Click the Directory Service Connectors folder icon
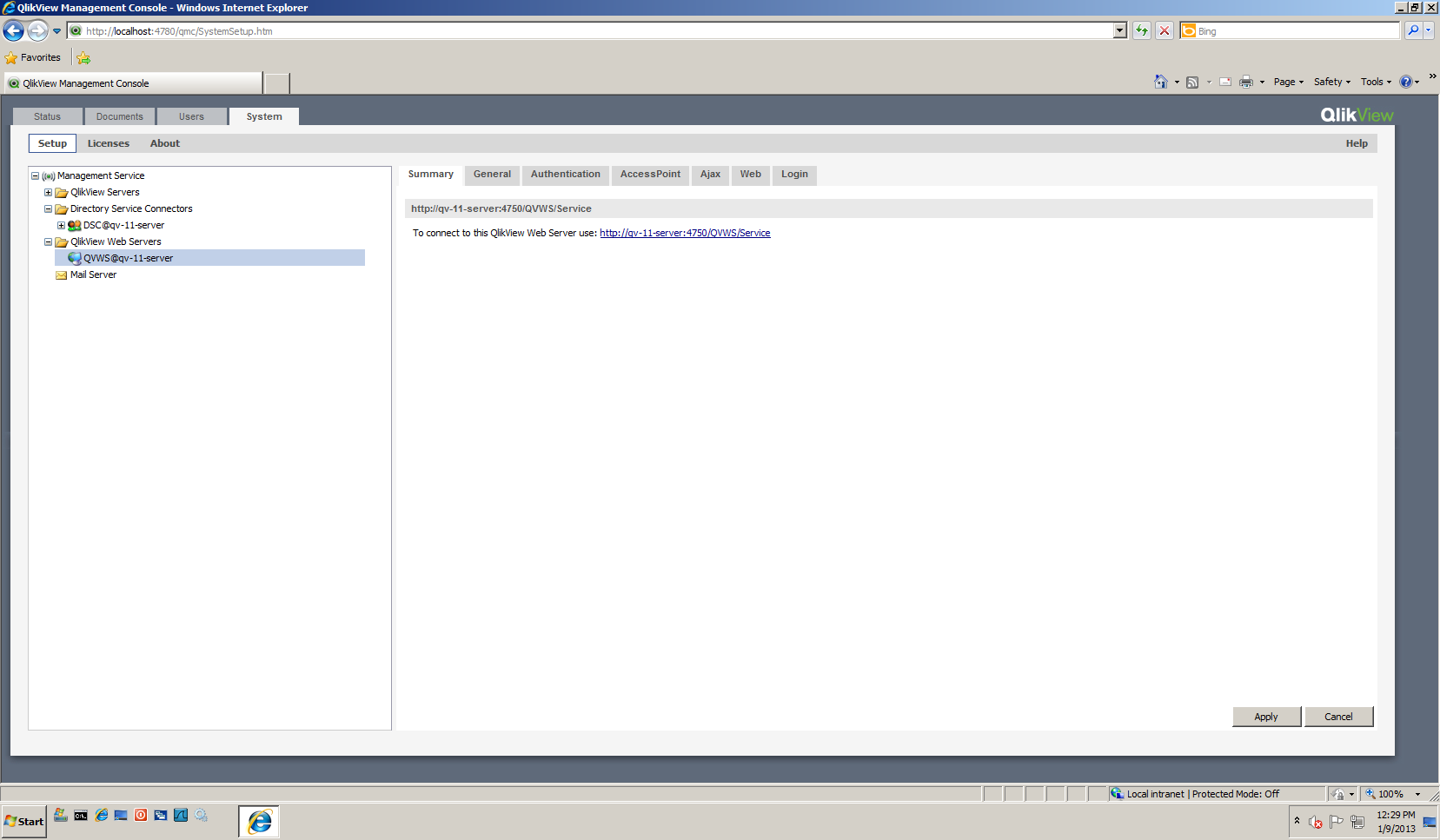This screenshot has height=840, width=1440. tap(62, 209)
